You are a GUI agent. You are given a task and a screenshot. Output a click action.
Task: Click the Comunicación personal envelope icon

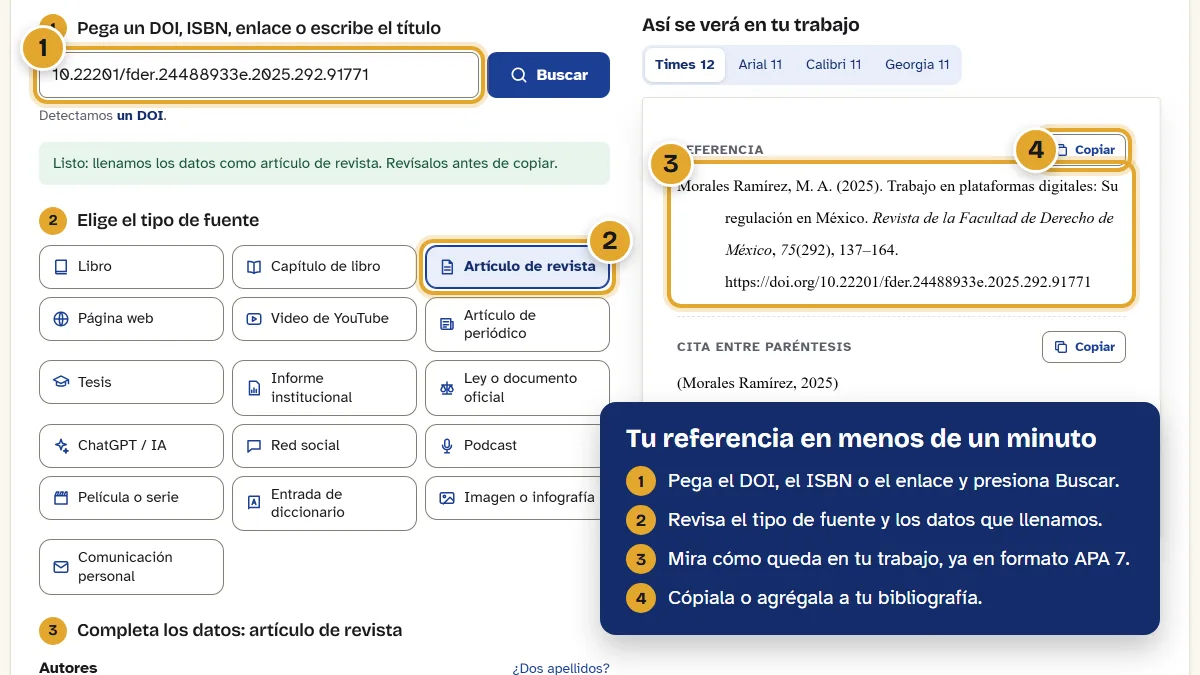[x=61, y=567]
